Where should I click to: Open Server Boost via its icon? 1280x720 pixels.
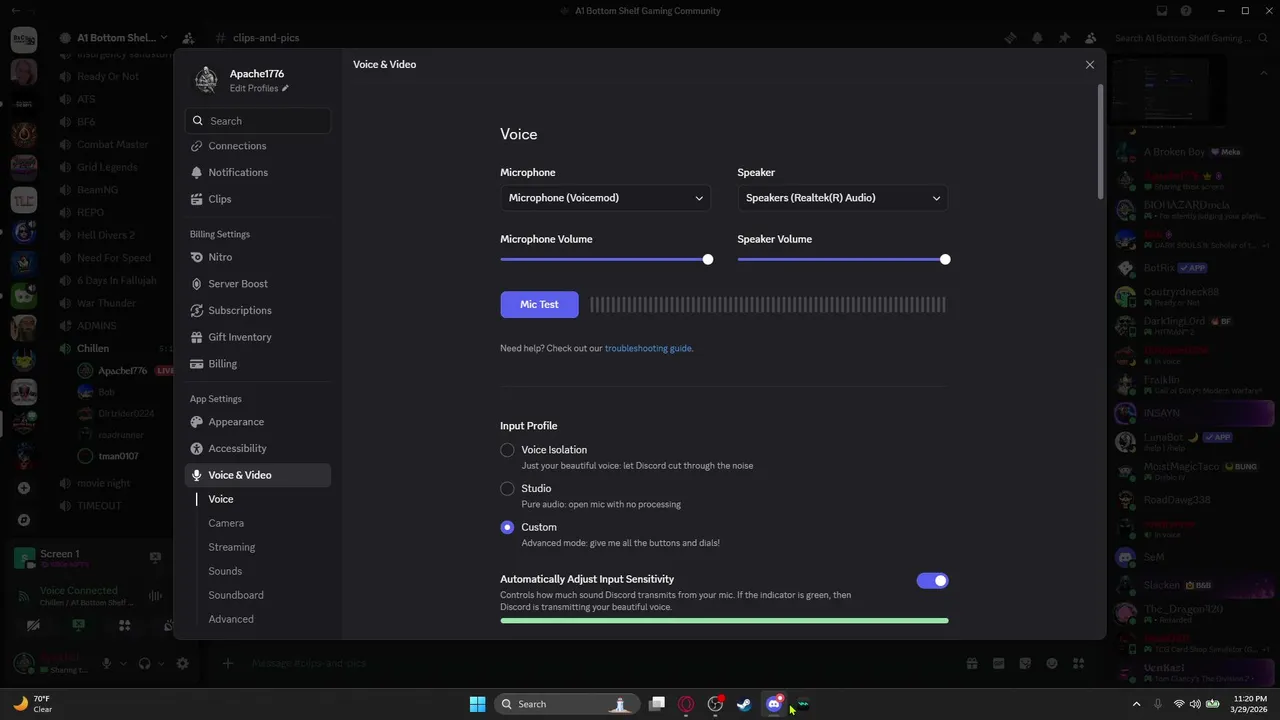point(197,284)
